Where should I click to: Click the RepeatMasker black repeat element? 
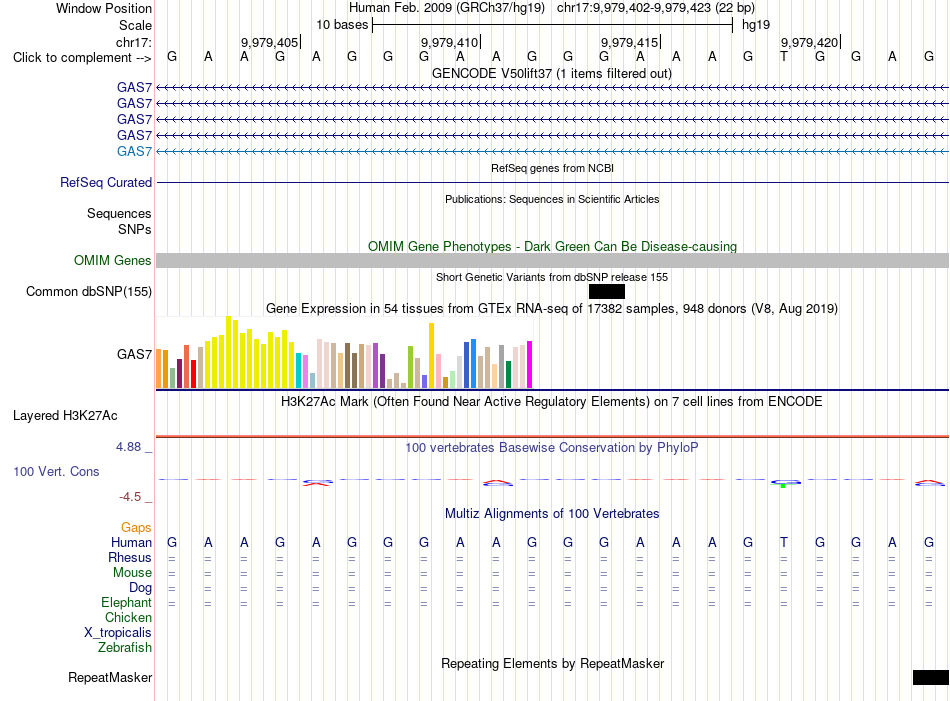click(x=931, y=677)
